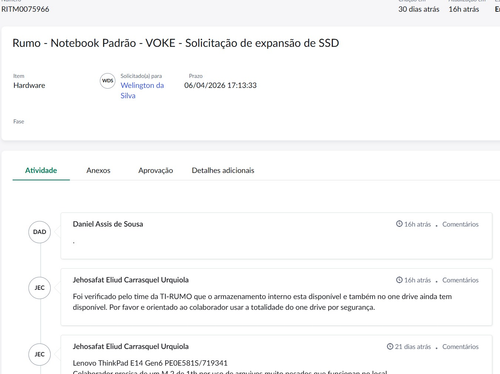
Task: Click the clock icon in Daniel Assis's entry
Action: 399,224
